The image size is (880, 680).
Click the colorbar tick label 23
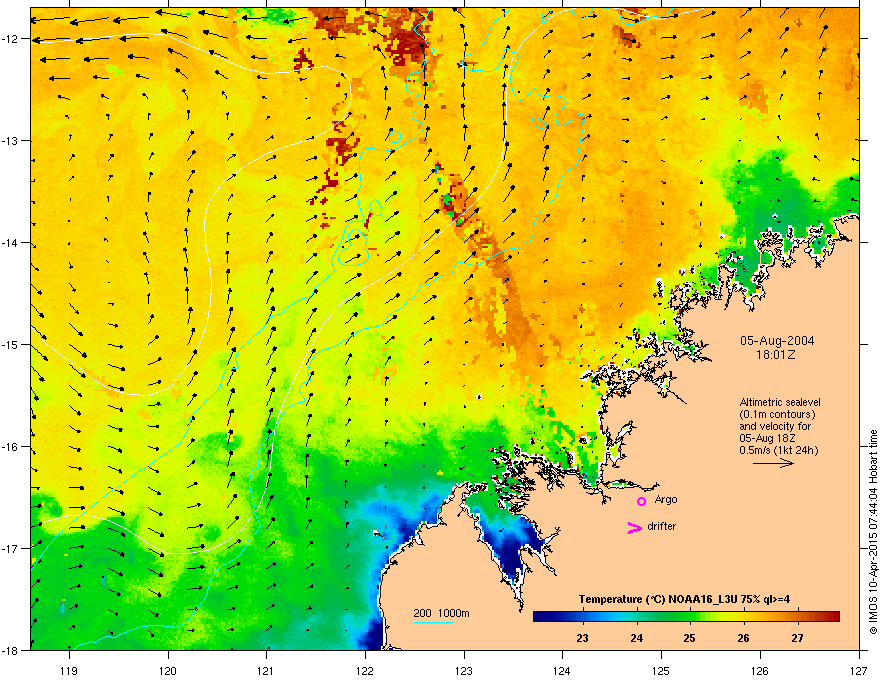tap(583, 638)
